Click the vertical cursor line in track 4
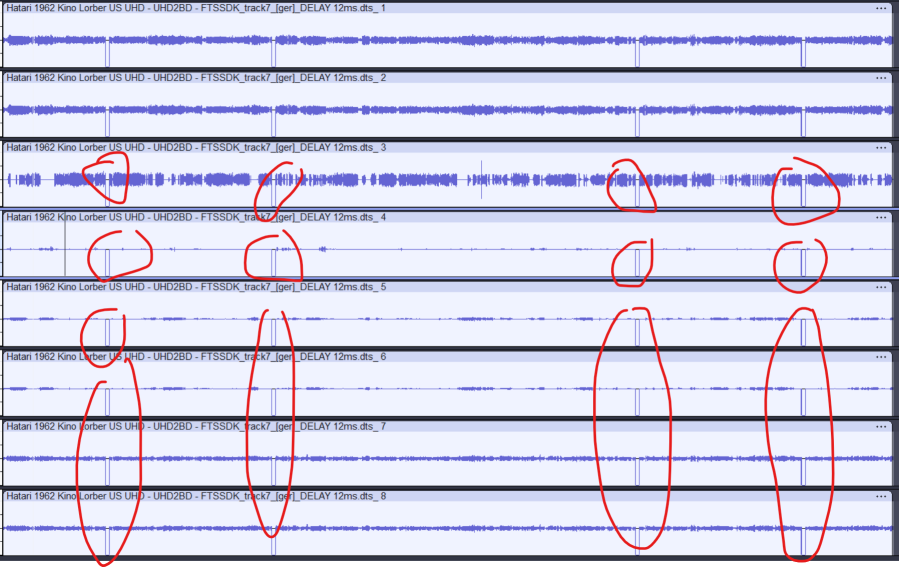 coord(65,246)
